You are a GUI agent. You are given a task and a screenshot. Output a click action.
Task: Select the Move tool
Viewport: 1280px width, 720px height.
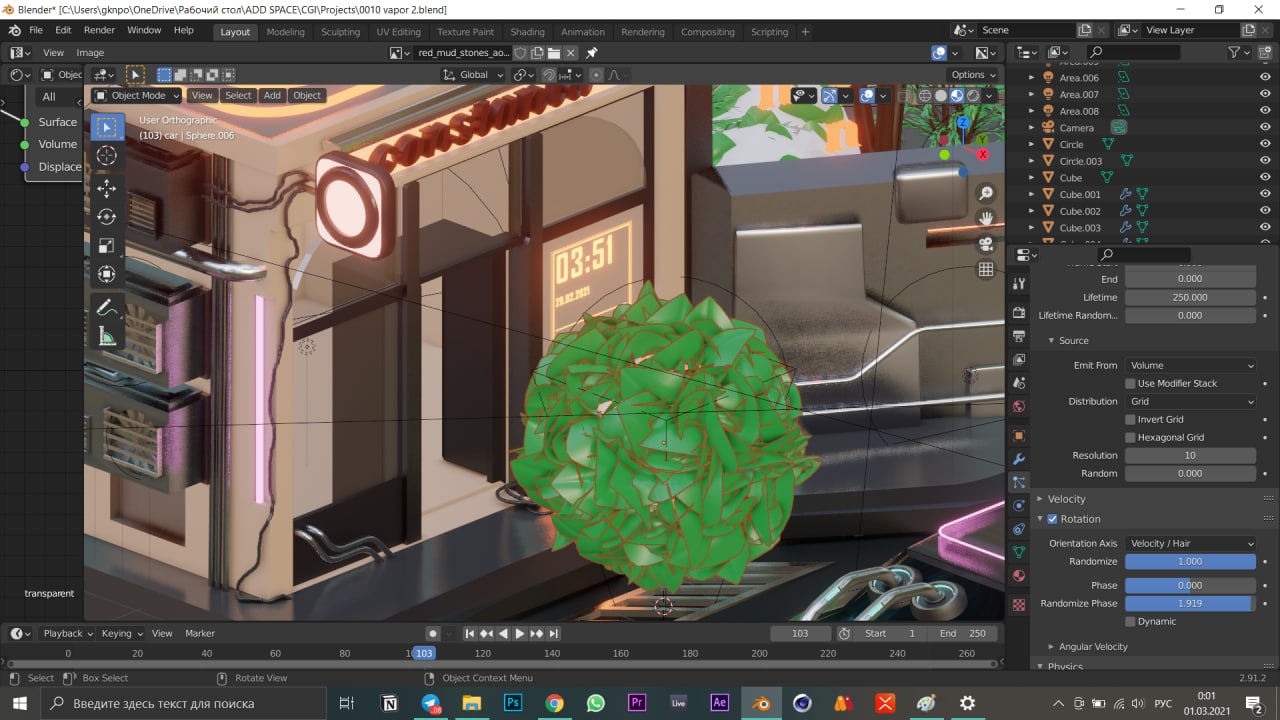[x=107, y=188]
